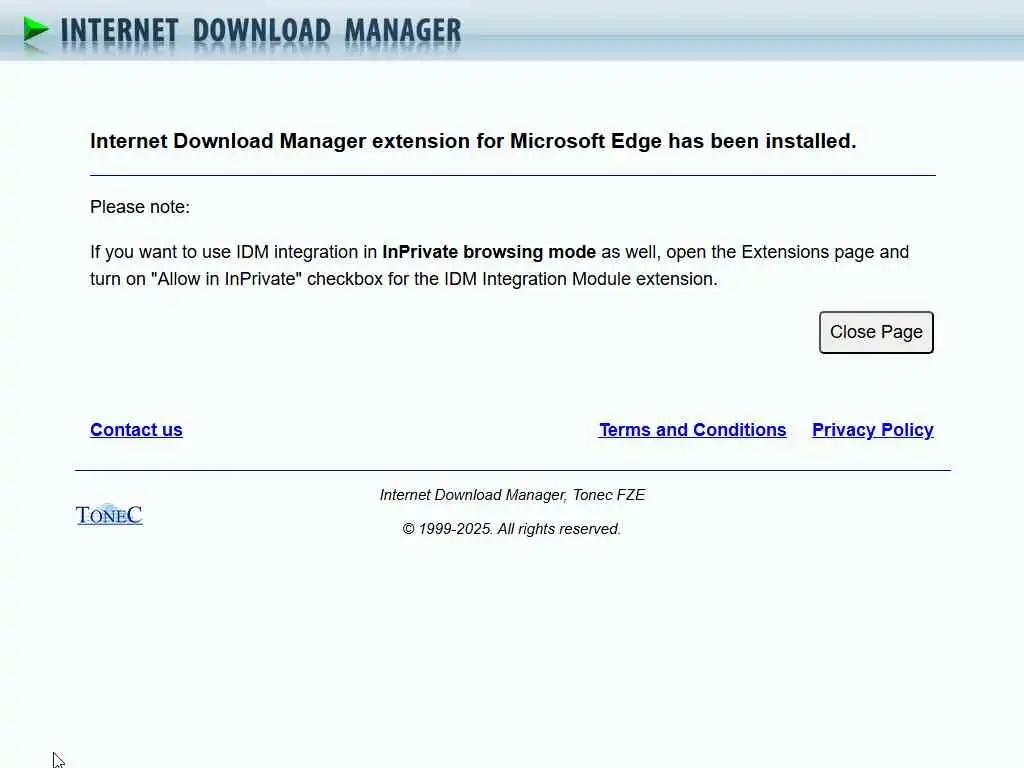
Task: Click the extension installed heading text
Action: [473, 141]
